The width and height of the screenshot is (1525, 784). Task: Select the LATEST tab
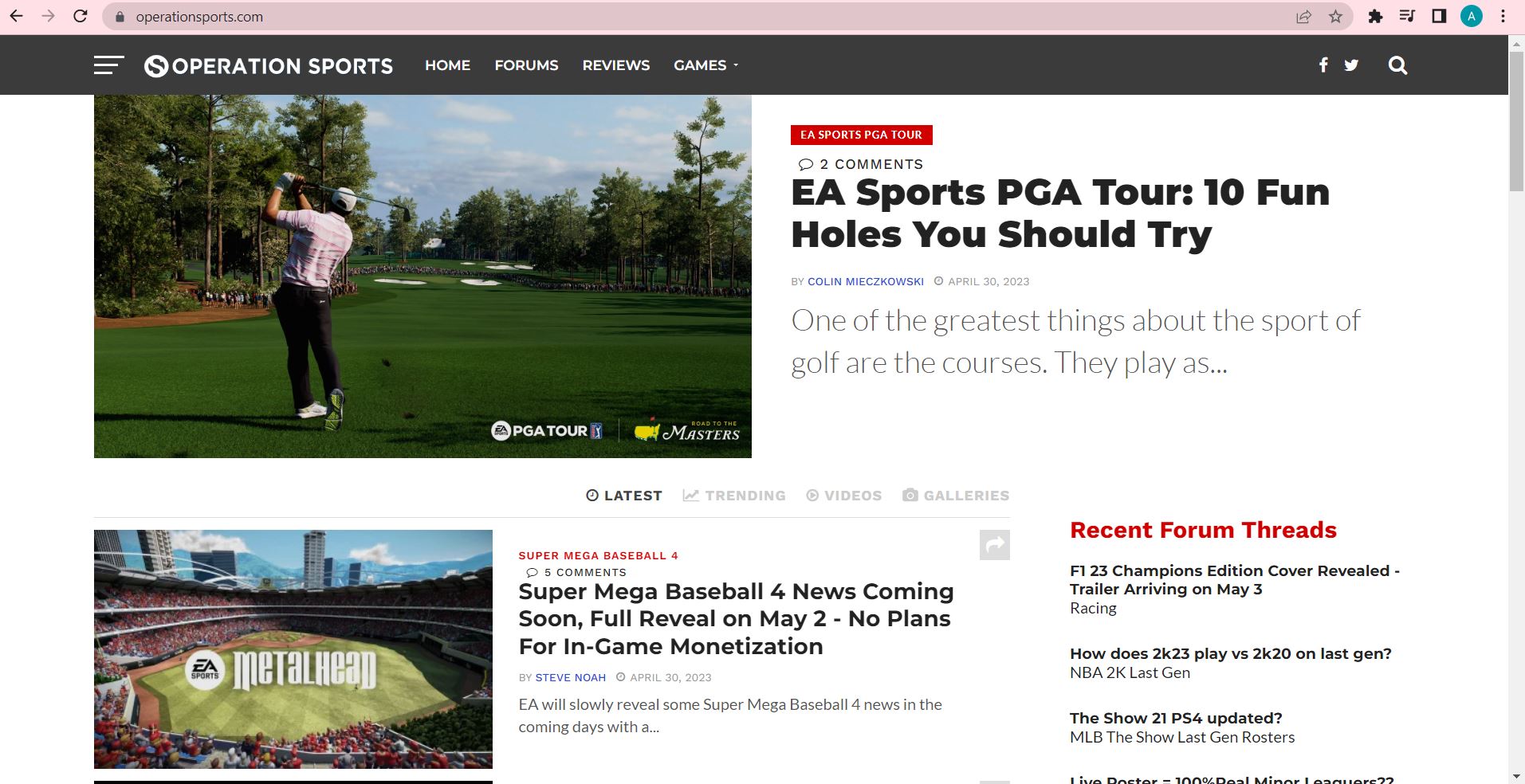(x=624, y=496)
